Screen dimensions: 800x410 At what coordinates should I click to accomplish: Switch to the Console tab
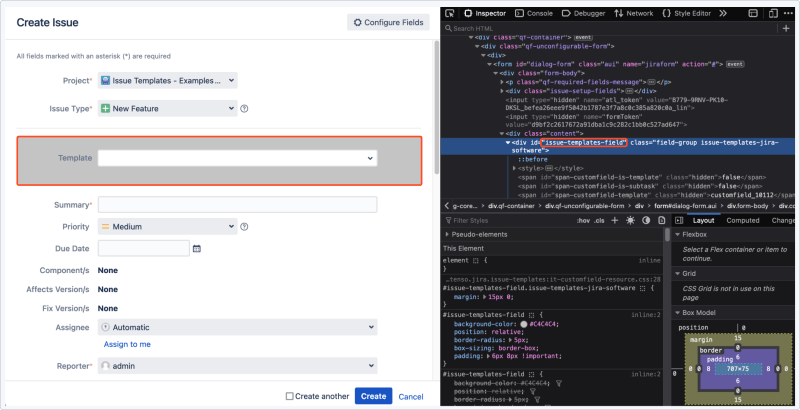[534, 13]
